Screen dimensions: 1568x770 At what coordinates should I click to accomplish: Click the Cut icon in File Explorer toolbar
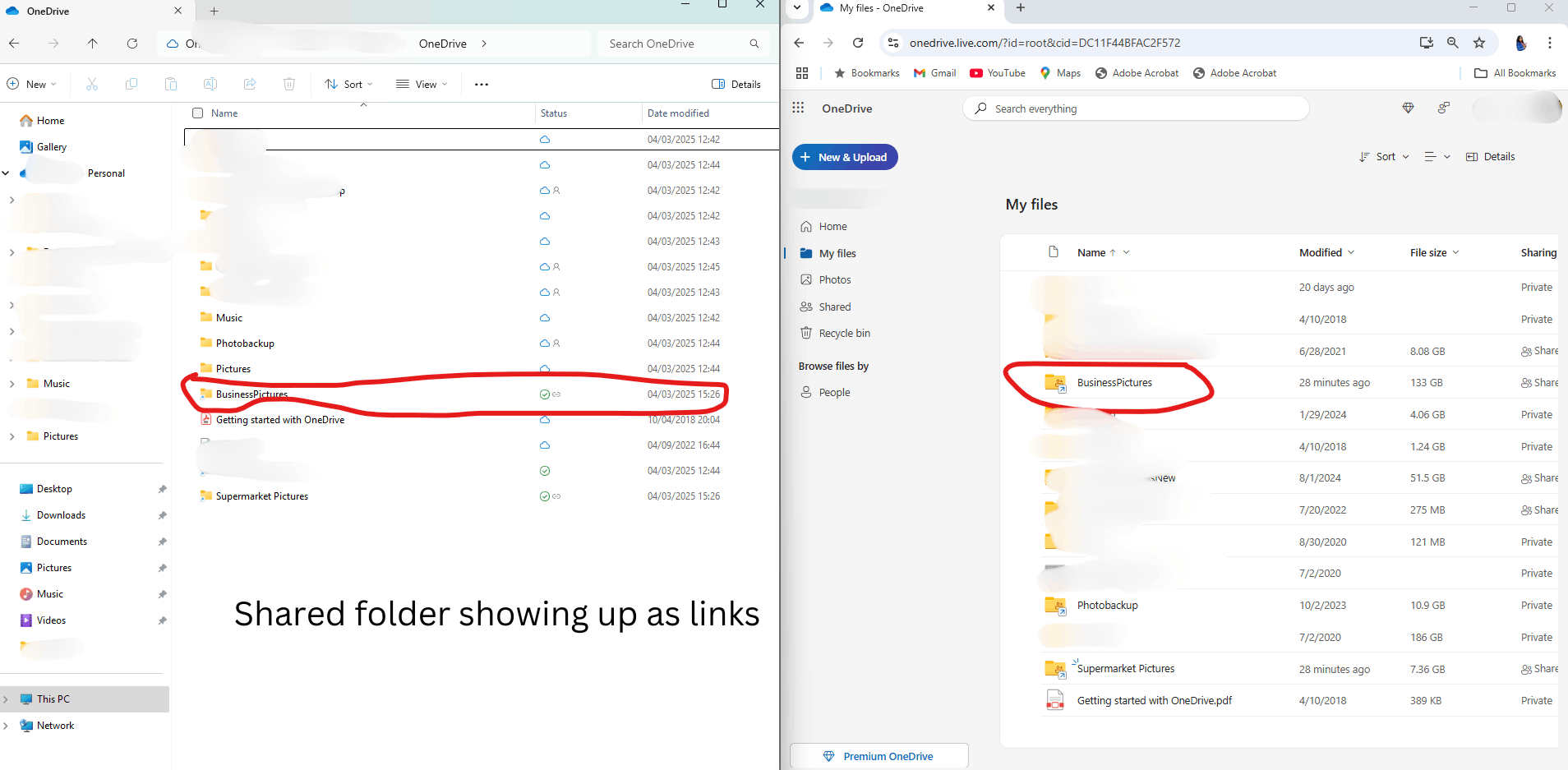pos(92,84)
